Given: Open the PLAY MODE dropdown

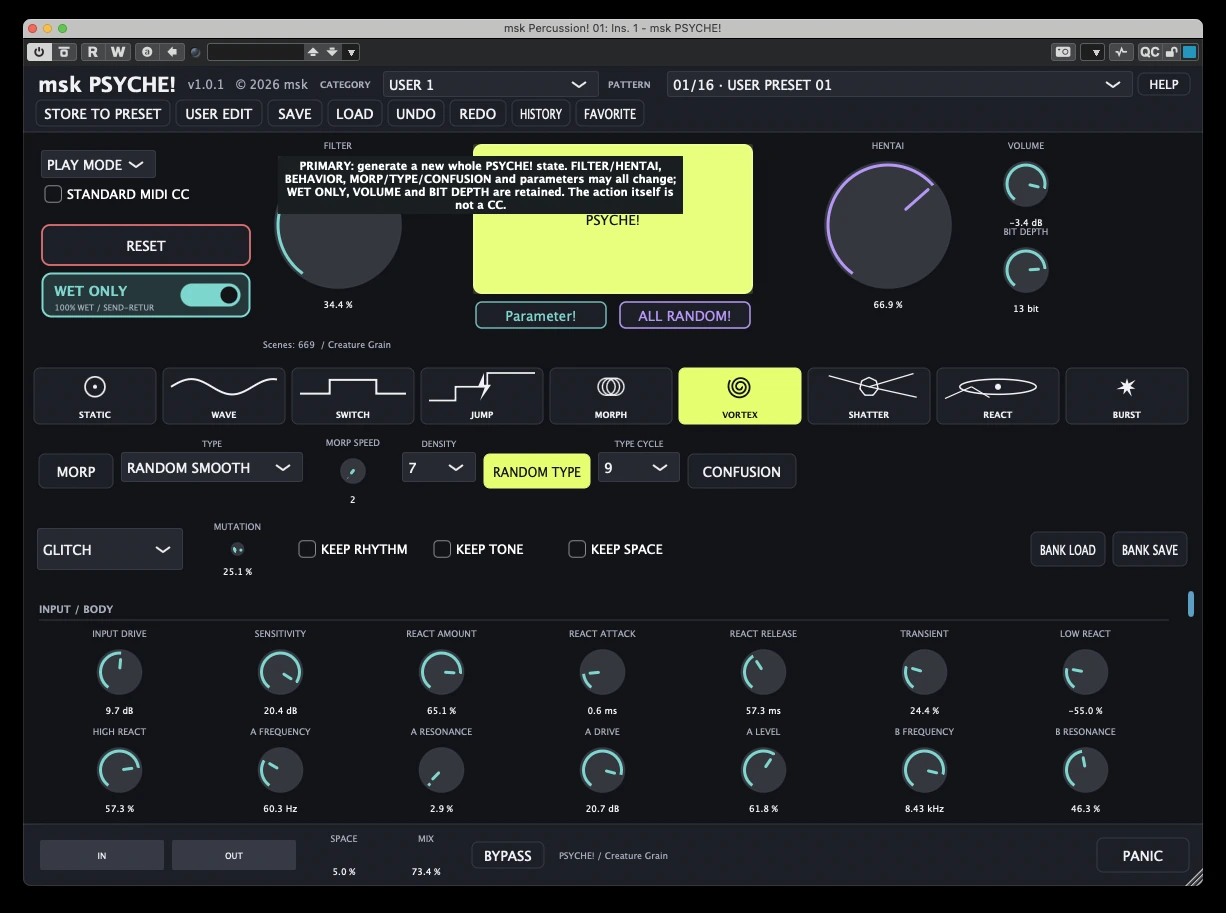Looking at the screenshot, I should (98, 165).
